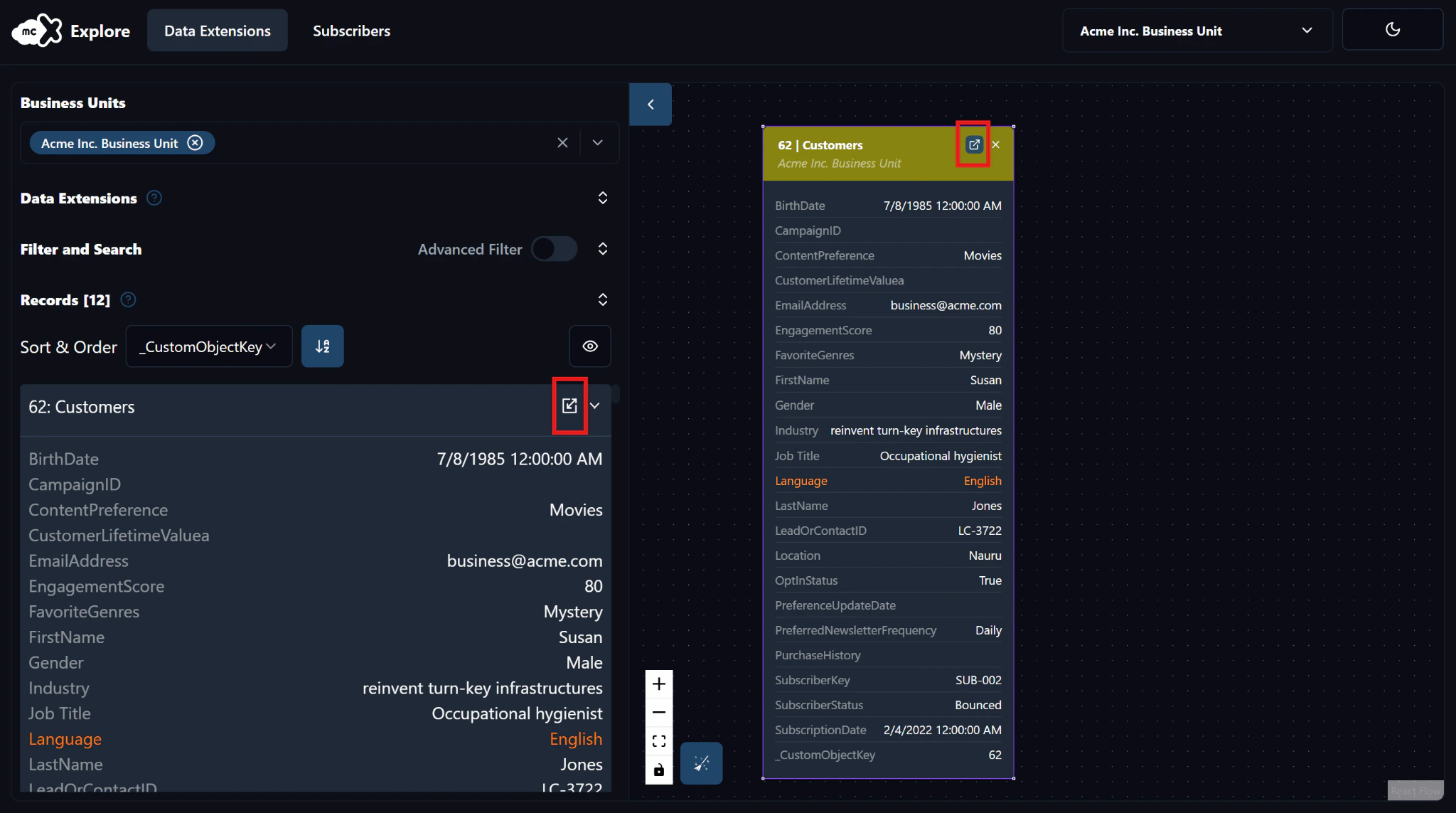Click the highlighted Language field in list
This screenshot has height=813, width=1456.
(x=65, y=739)
